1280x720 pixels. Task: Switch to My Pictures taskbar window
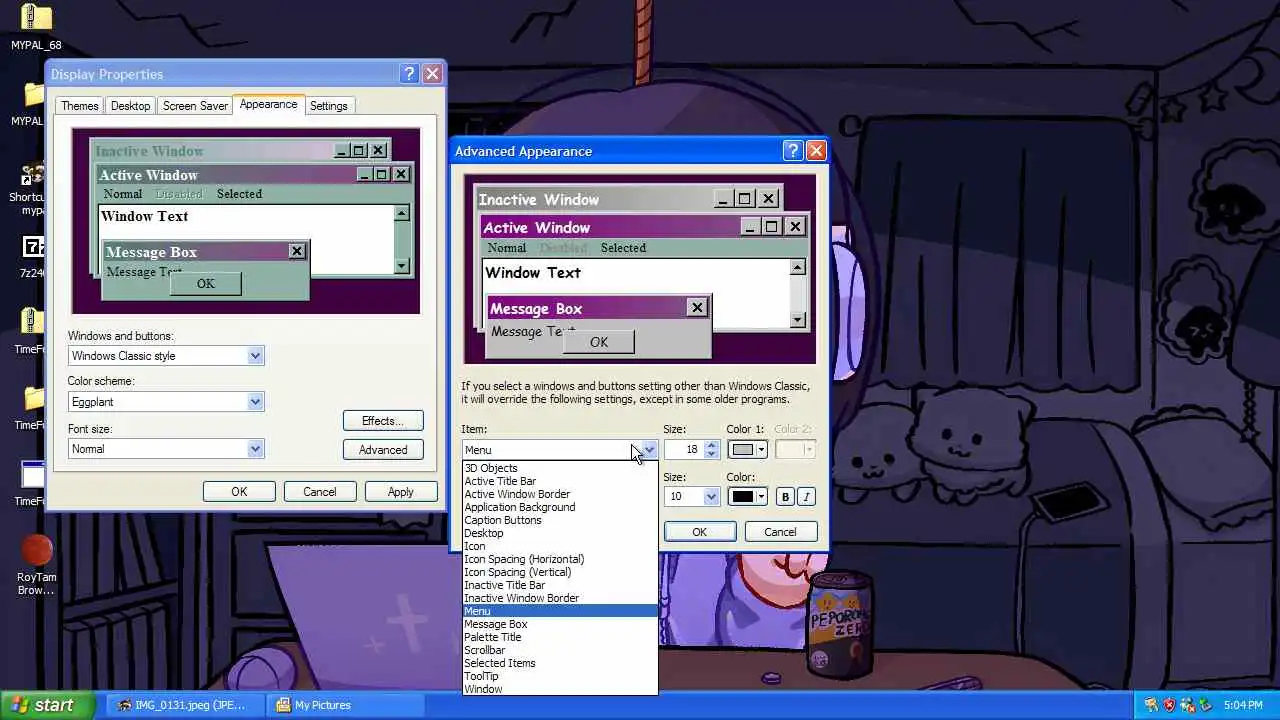pos(345,705)
